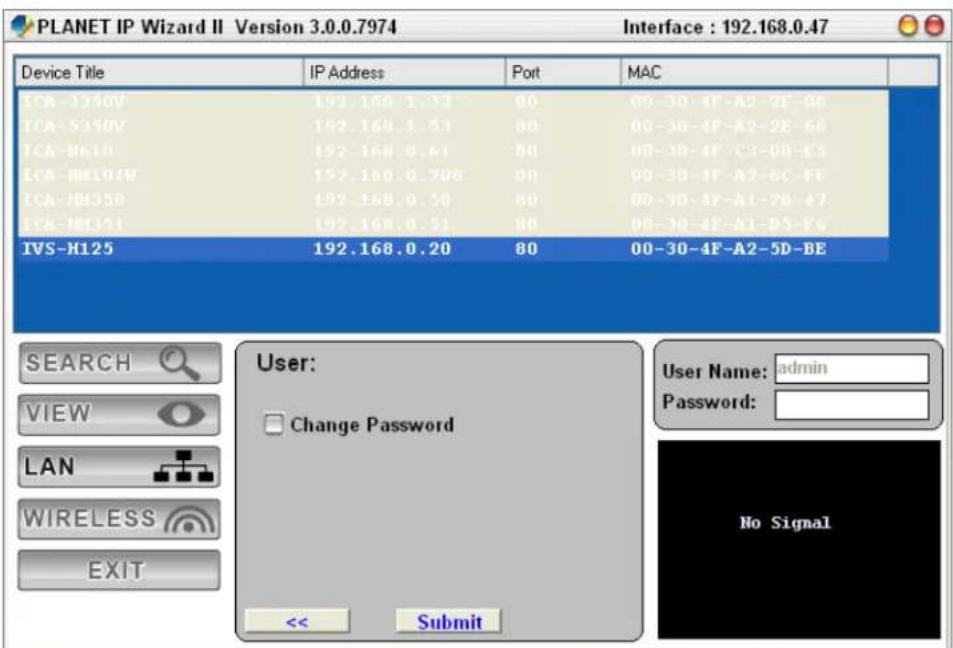The width and height of the screenshot is (953, 648).
Task: Open the WIRELESS signal settings button
Action: 119,519
